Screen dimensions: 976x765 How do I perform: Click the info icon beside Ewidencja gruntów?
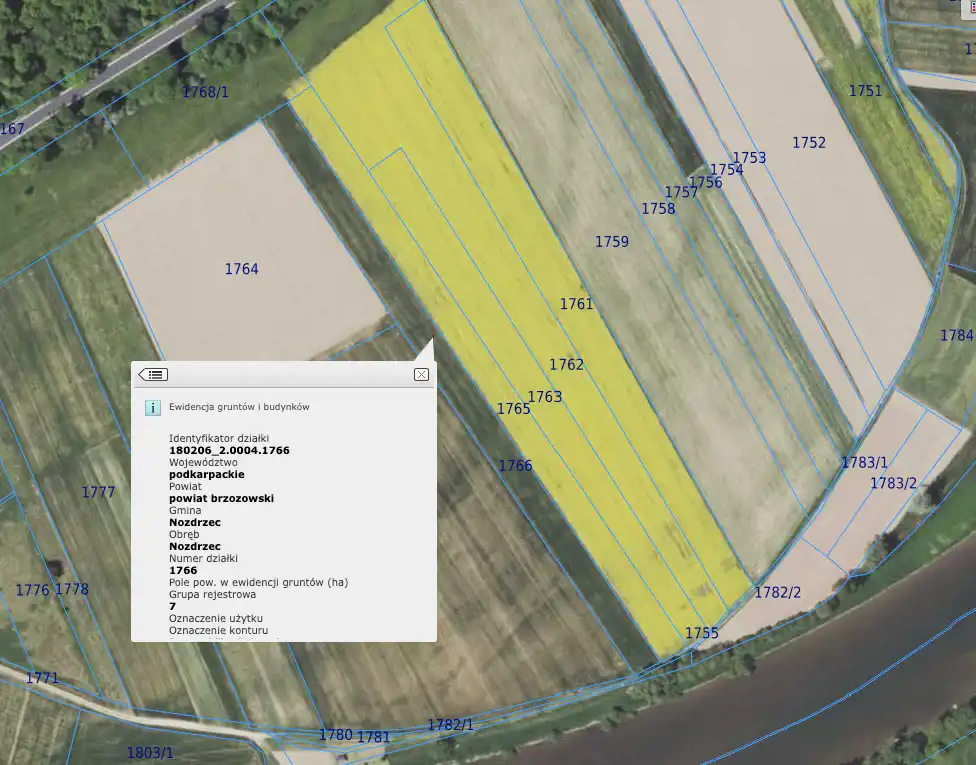click(x=152, y=408)
